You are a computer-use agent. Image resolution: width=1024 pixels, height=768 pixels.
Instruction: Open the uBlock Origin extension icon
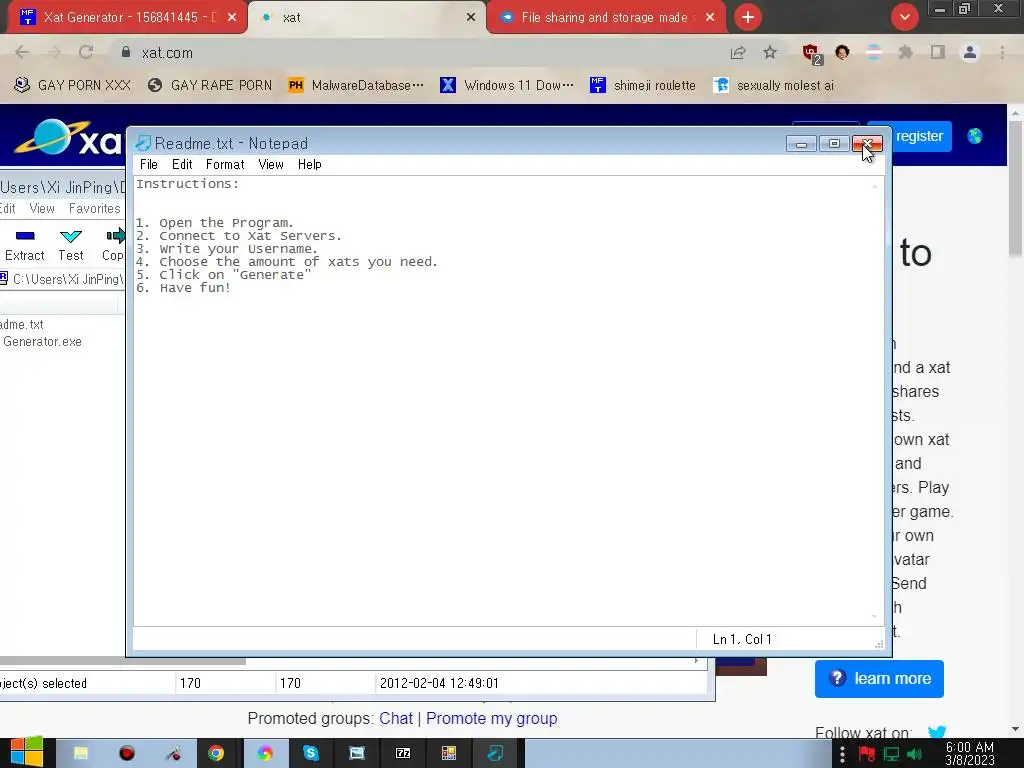[812, 54]
